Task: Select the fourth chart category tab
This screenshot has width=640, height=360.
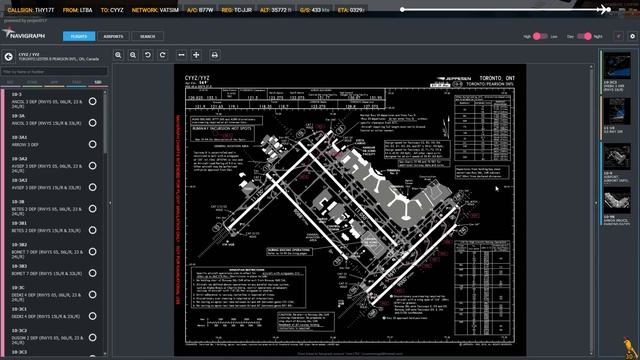Action: [x=76, y=83]
